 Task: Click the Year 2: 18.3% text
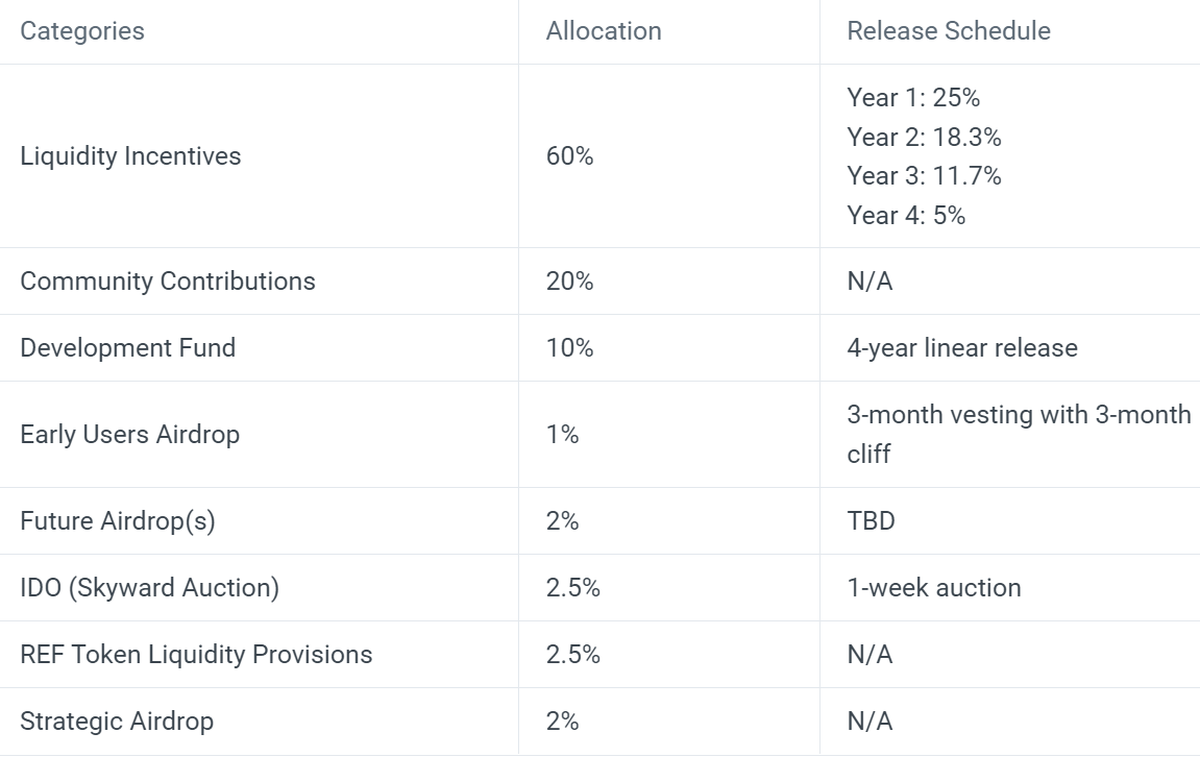click(x=924, y=136)
